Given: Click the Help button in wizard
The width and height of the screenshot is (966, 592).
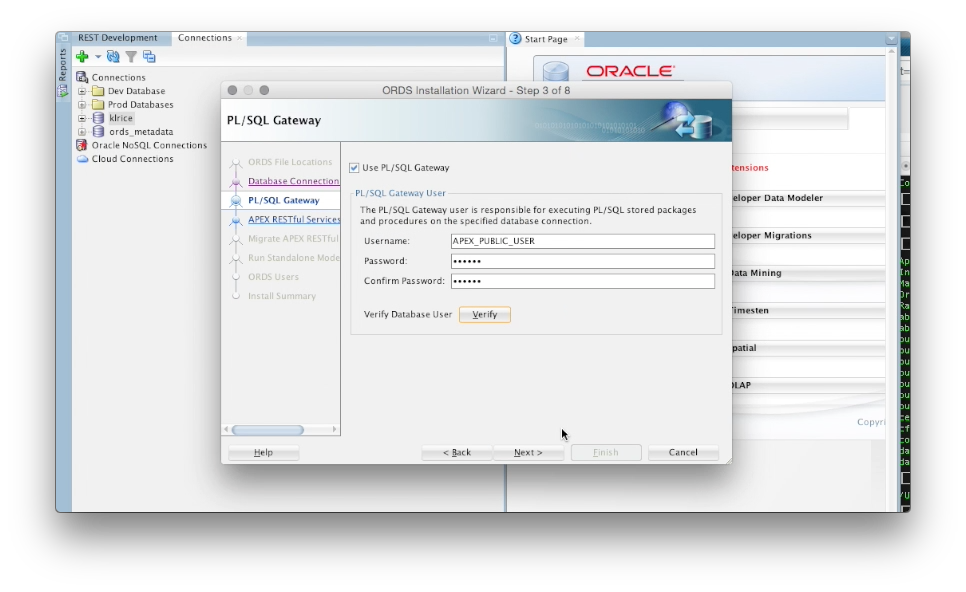Looking at the screenshot, I should point(263,452).
